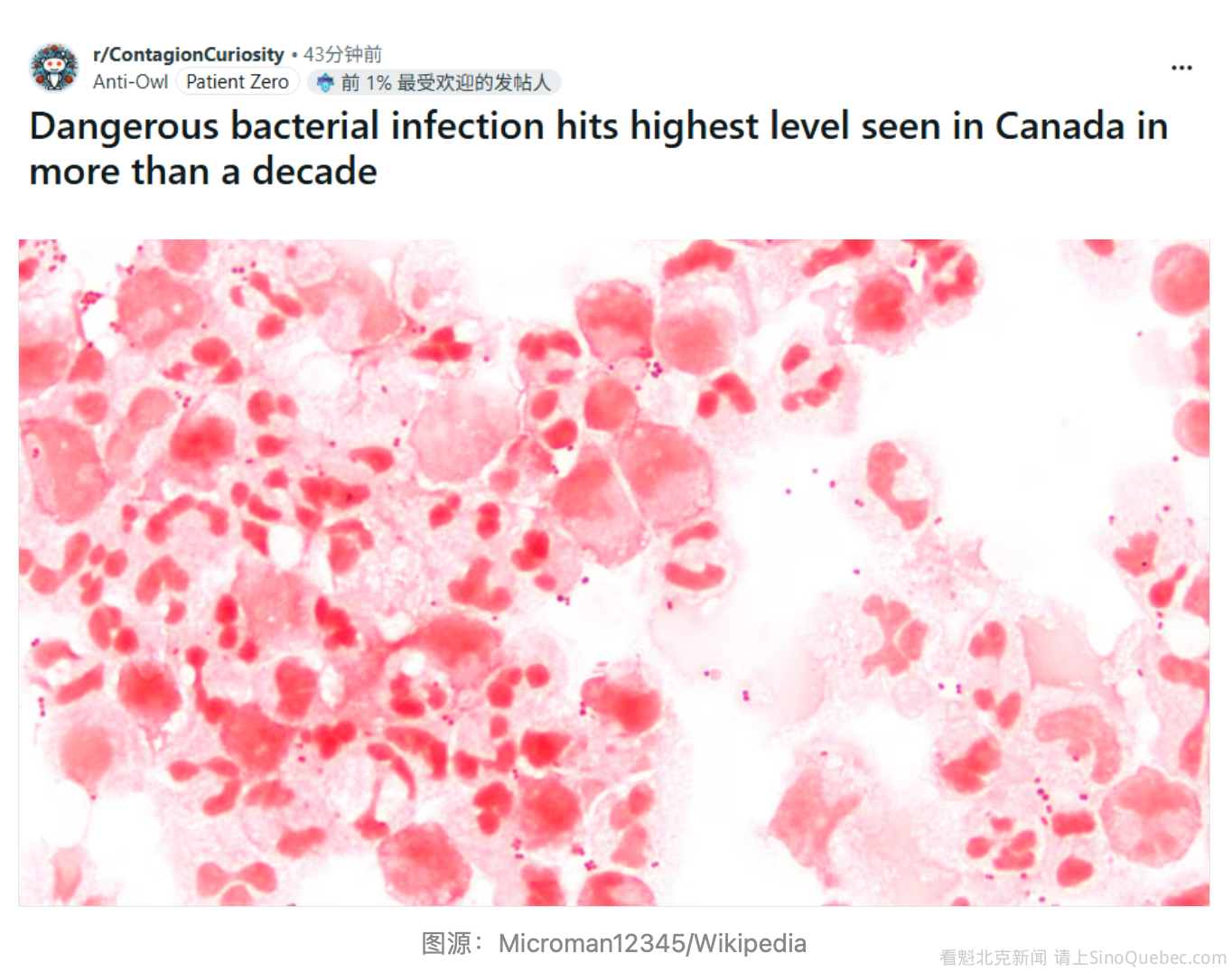Click the word decade in the headline

click(314, 172)
